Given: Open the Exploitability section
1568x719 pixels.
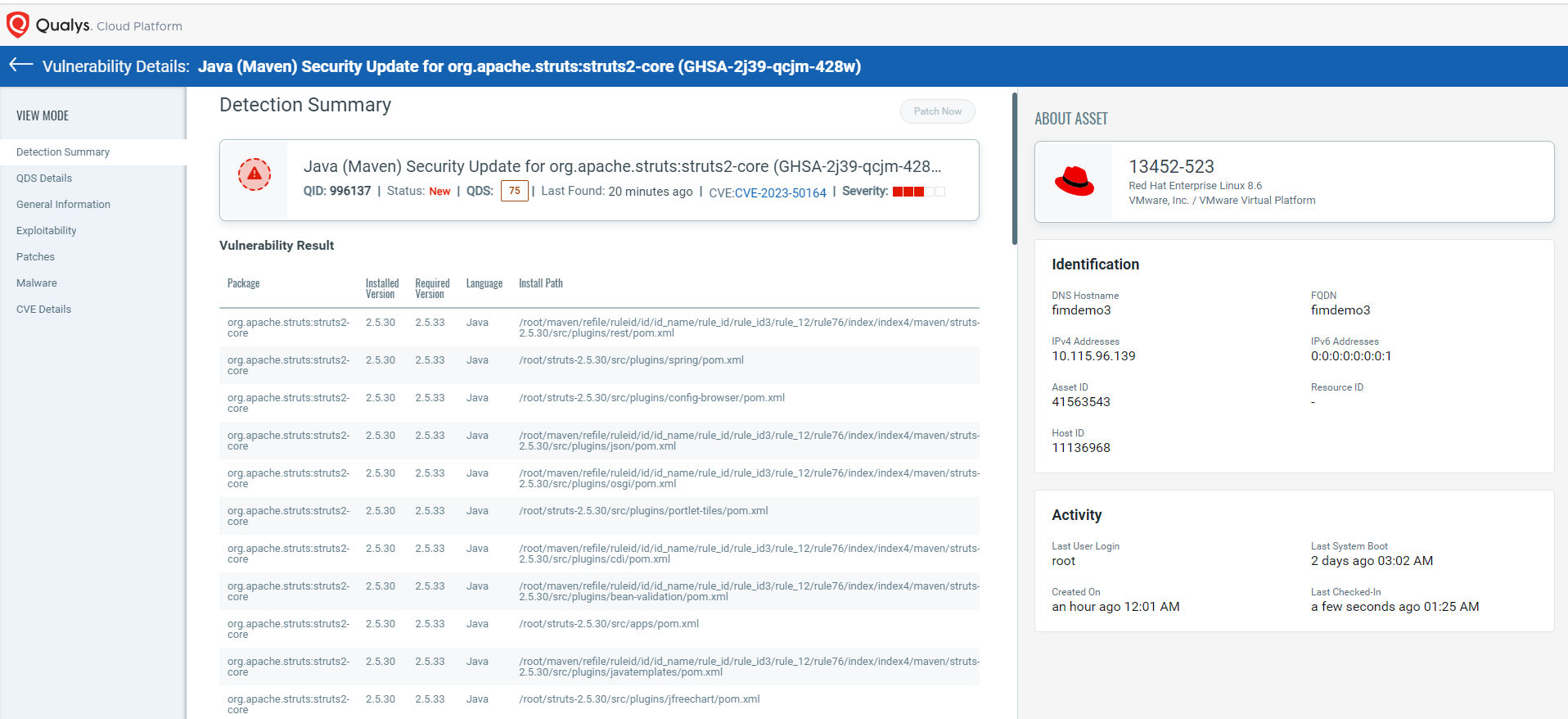Looking at the screenshot, I should pos(47,231).
